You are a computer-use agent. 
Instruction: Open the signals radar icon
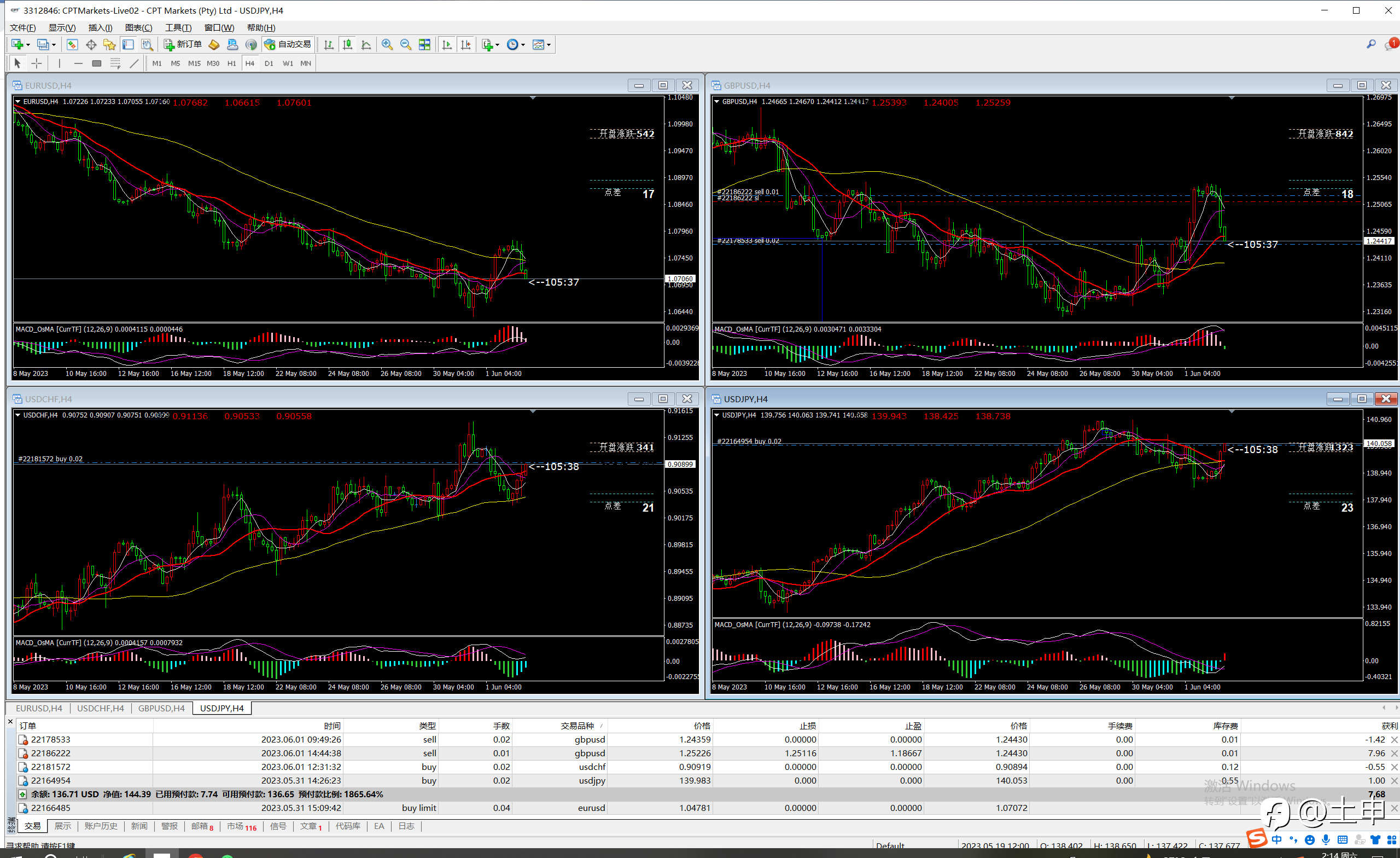pos(251,44)
